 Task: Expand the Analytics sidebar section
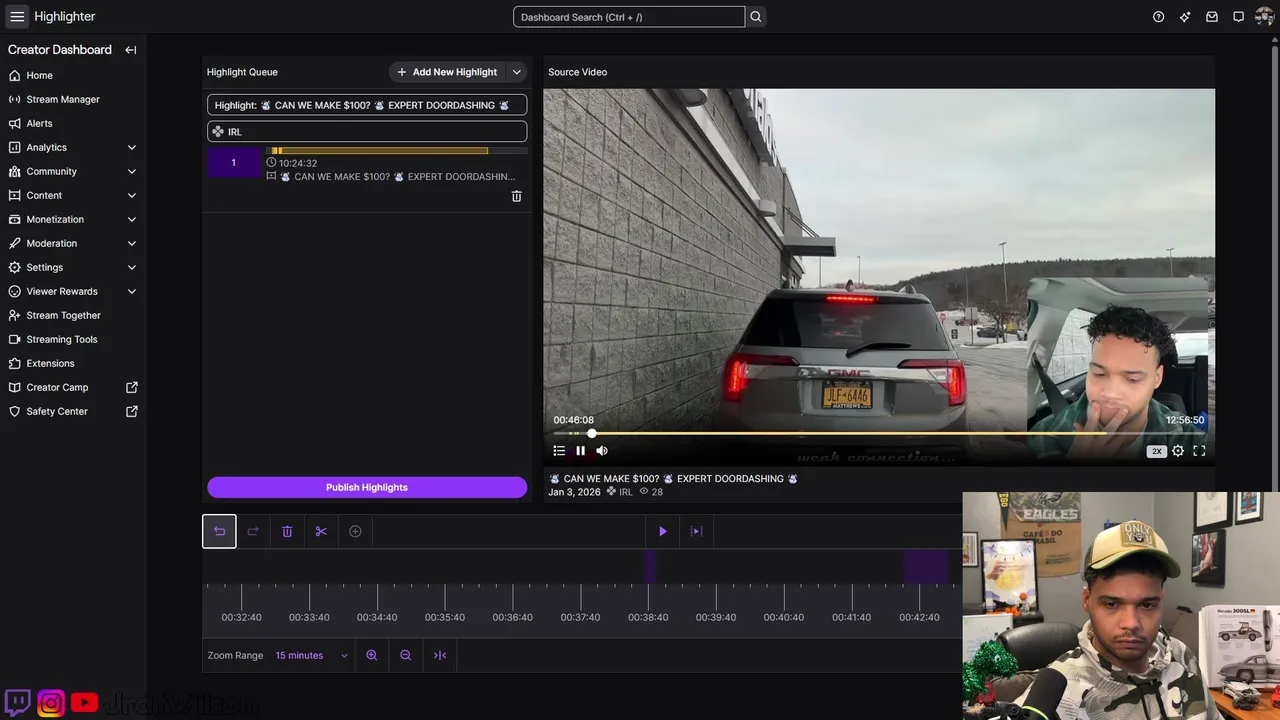132,147
